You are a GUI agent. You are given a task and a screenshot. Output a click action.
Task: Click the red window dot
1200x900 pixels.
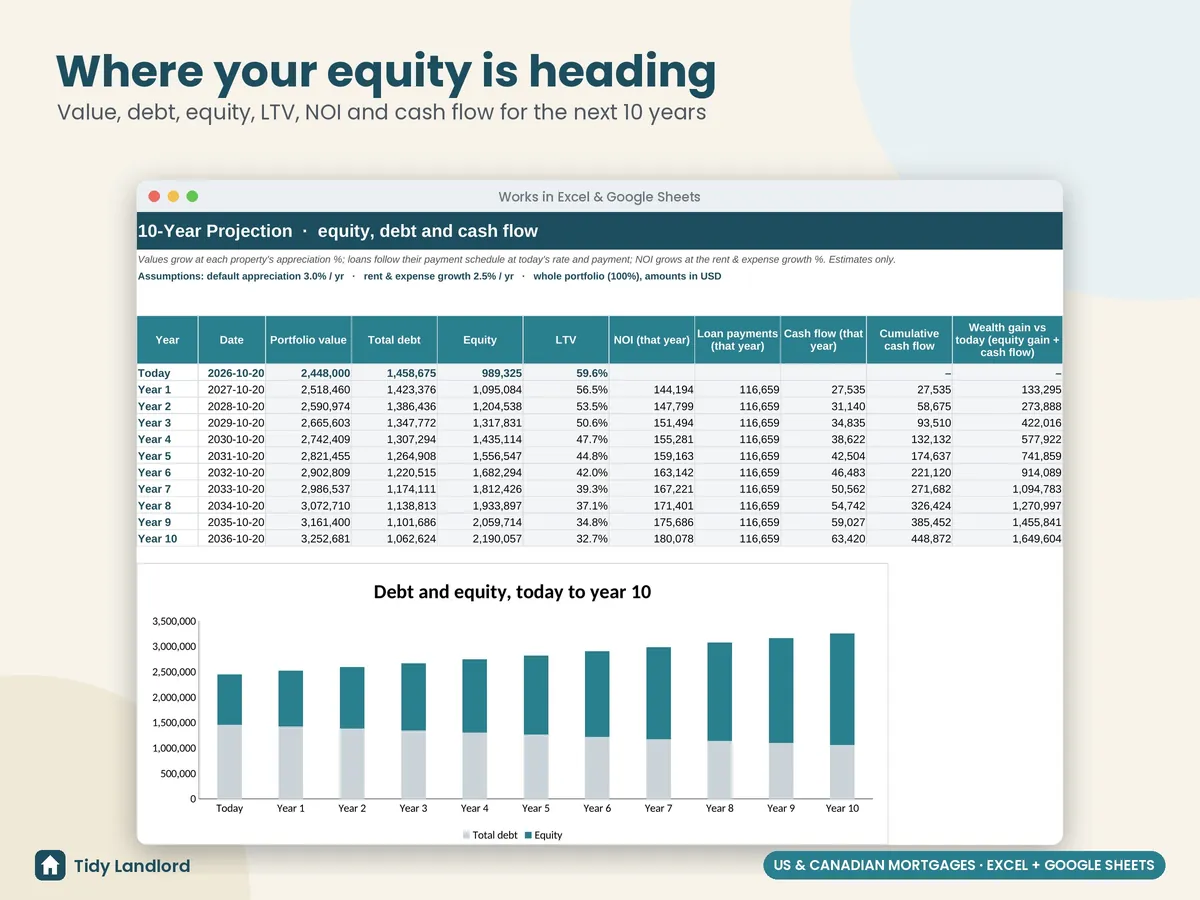154,196
